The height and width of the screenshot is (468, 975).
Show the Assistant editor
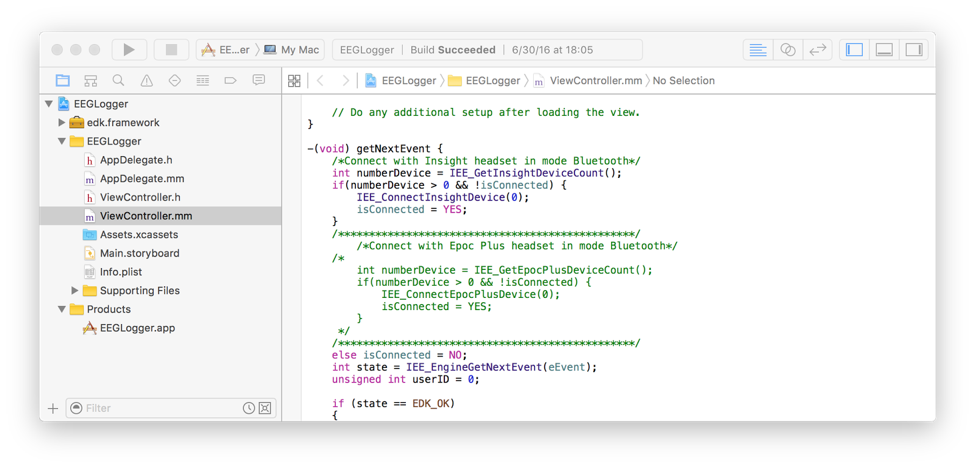[x=788, y=50]
